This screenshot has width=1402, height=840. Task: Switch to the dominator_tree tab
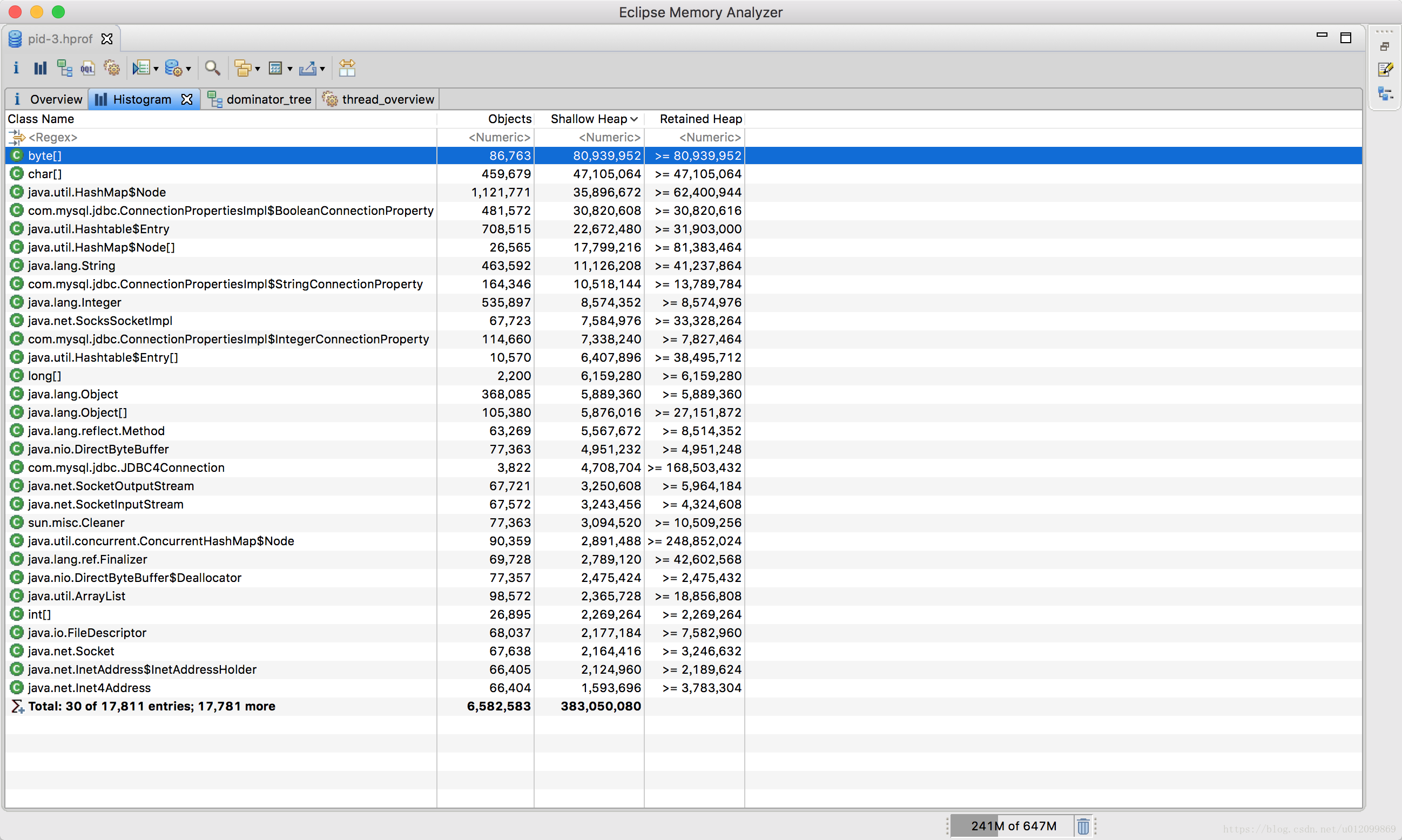(260, 100)
